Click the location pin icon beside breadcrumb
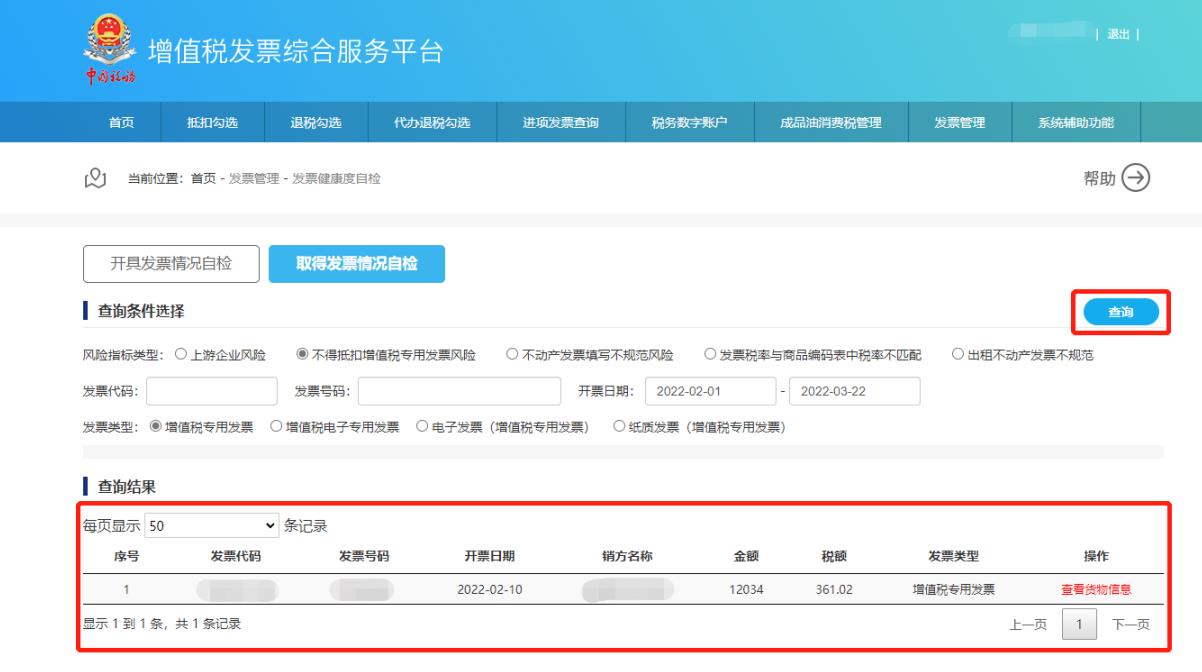 96,178
